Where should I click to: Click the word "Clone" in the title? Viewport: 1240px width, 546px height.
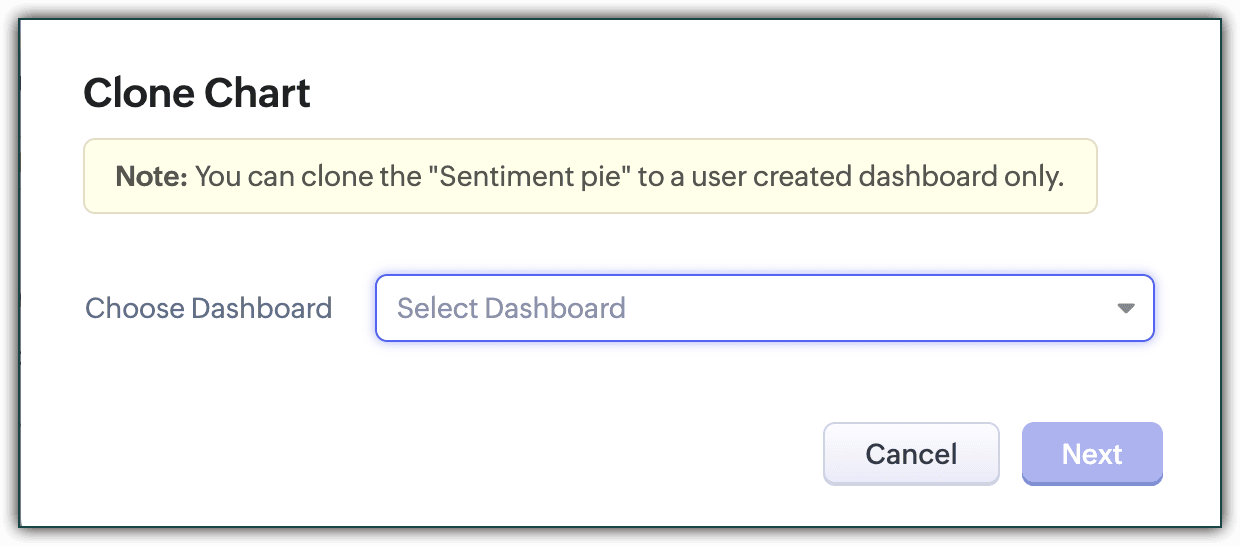pos(139,94)
